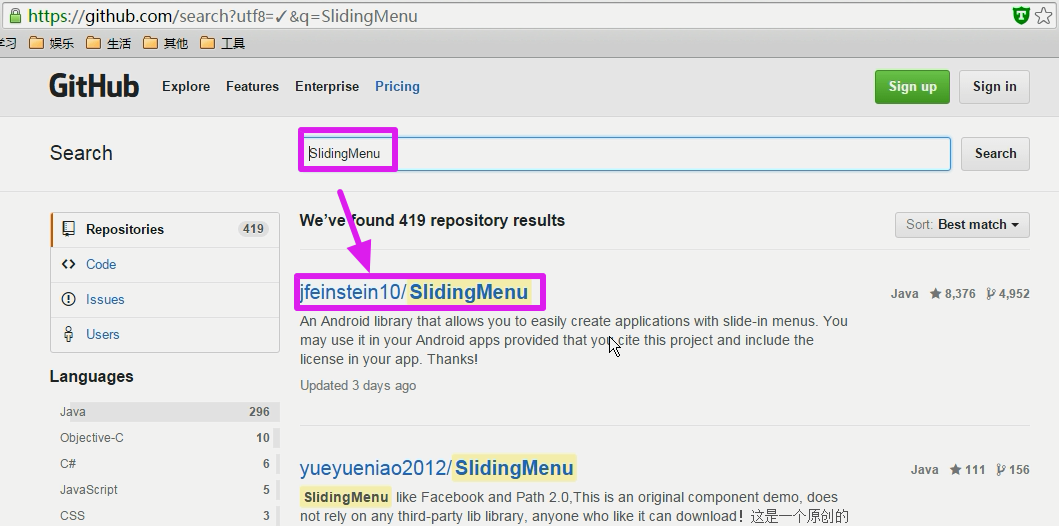Click the fork count 156 for yueyueniao2012
Screen dimensions: 1059x526
[x=1012, y=470]
